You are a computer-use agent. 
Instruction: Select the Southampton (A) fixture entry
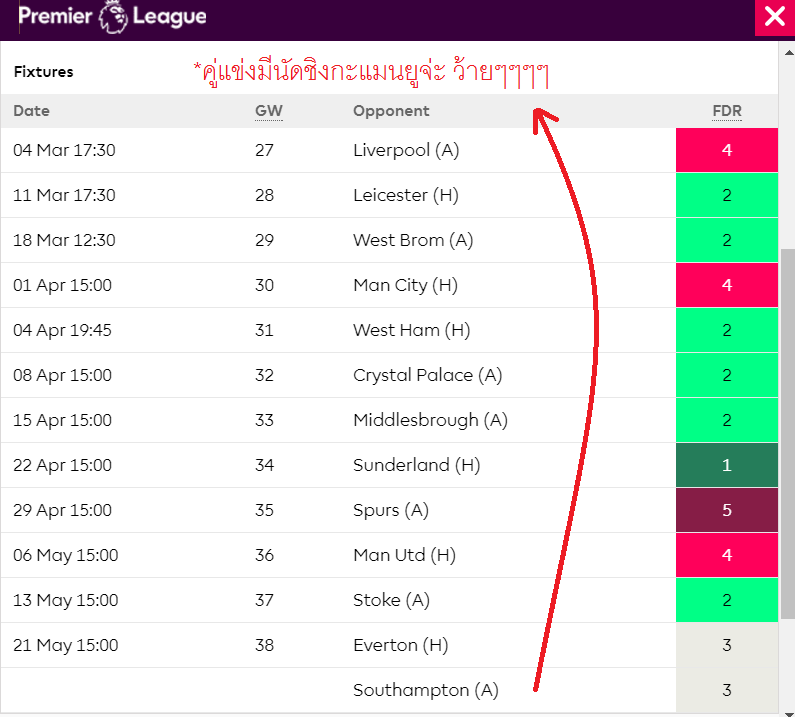[425, 690]
